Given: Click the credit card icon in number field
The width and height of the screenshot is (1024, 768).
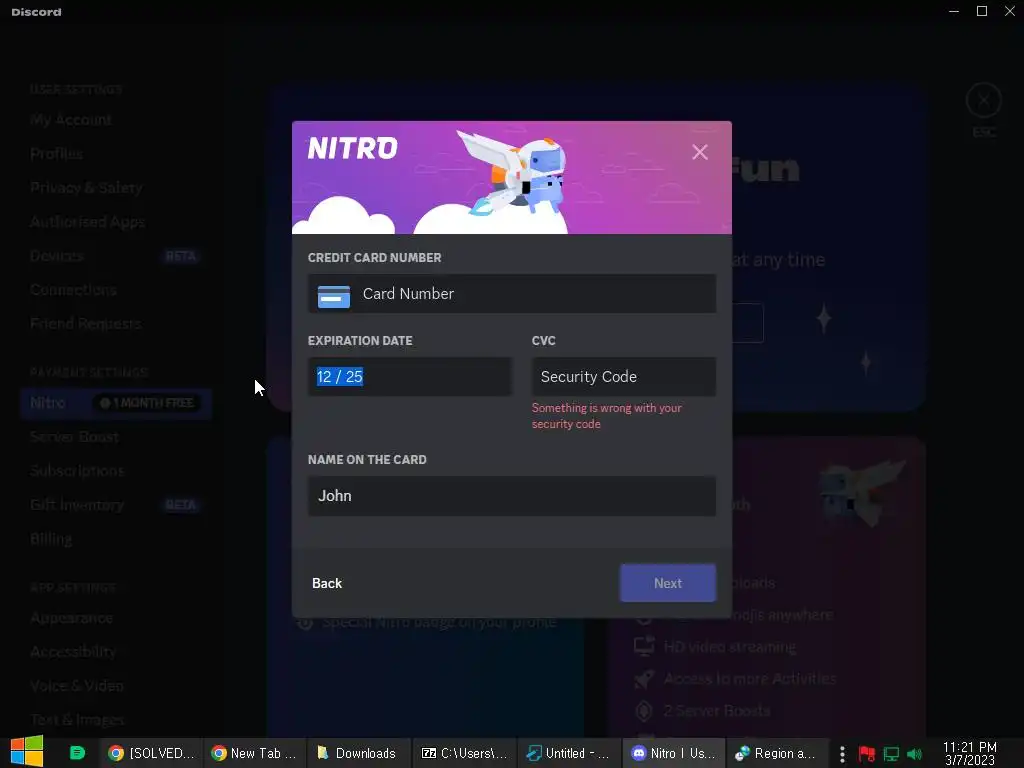Looking at the screenshot, I should [334, 296].
